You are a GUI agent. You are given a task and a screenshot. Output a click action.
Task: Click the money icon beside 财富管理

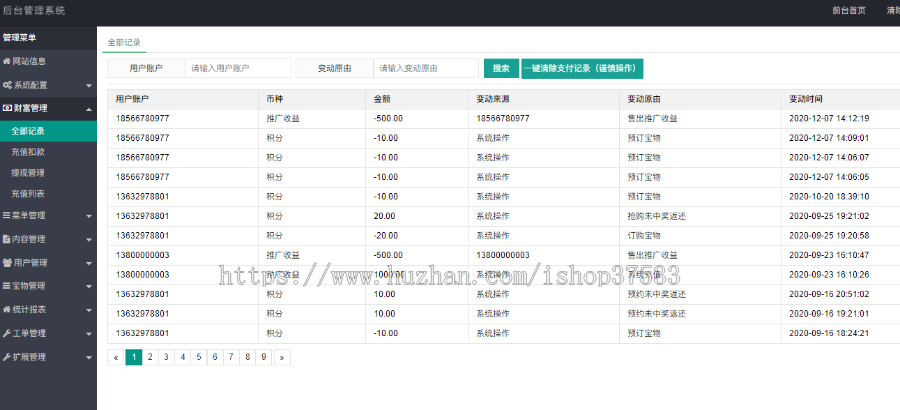[x=7, y=108]
